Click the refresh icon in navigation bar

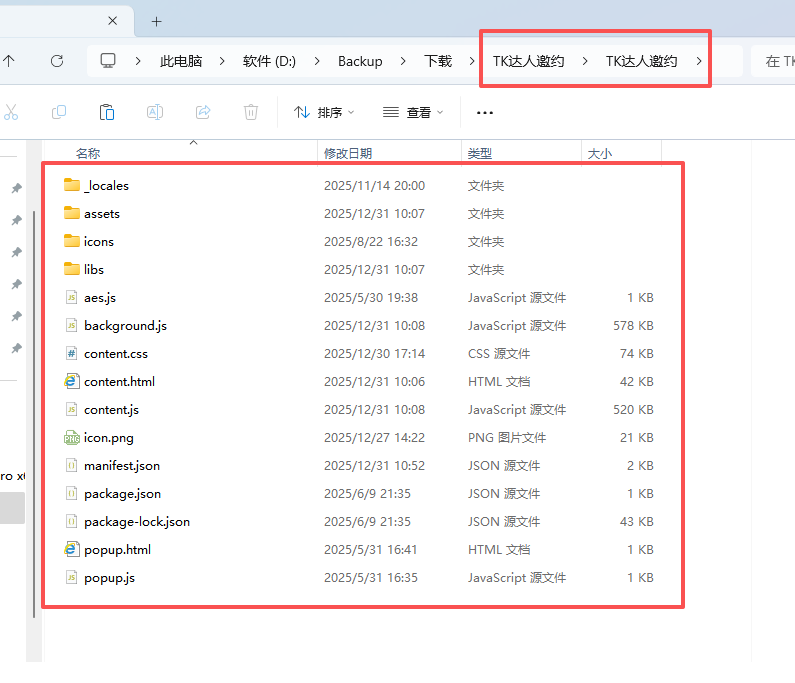(57, 61)
